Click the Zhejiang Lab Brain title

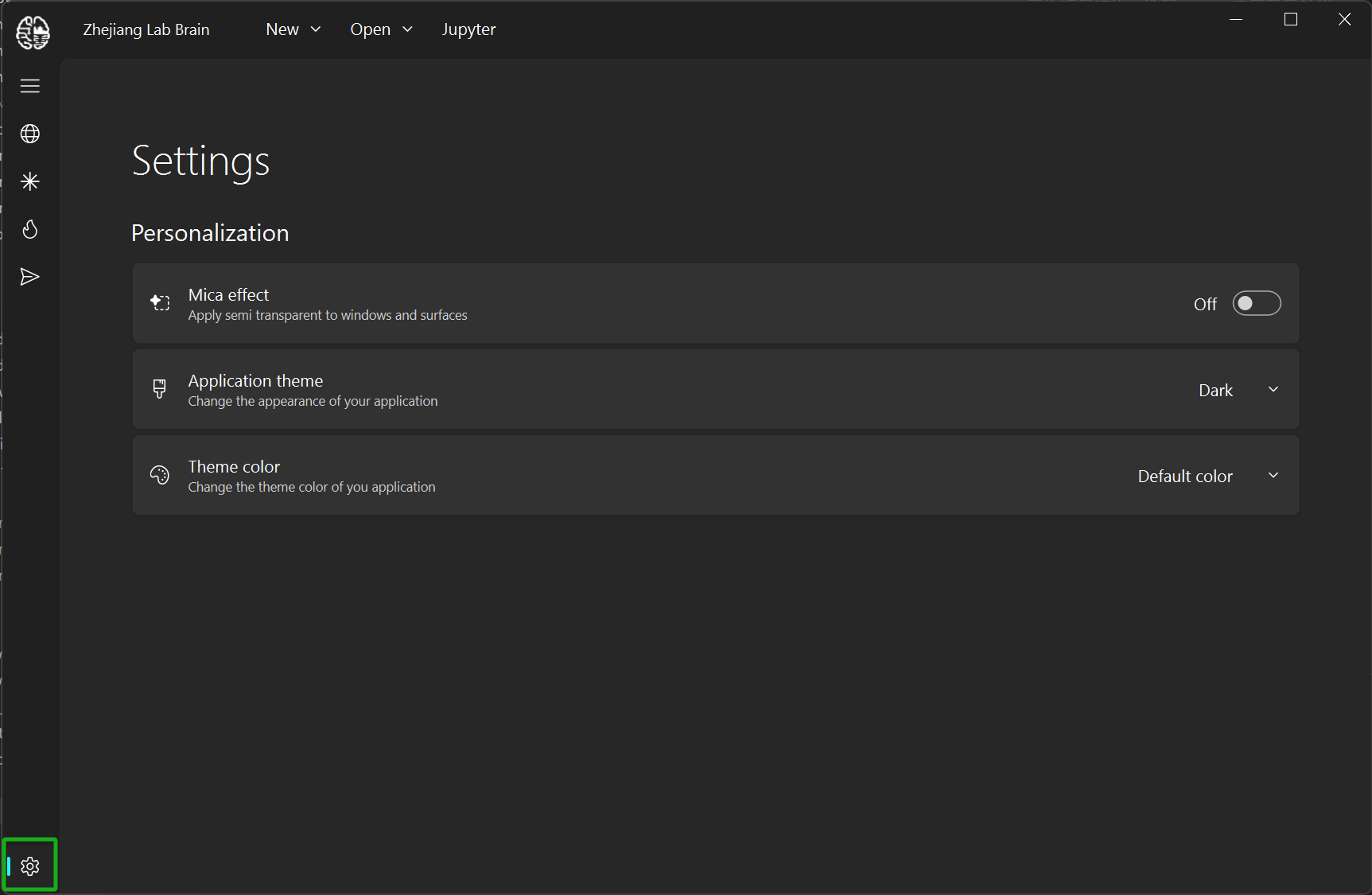click(x=146, y=29)
